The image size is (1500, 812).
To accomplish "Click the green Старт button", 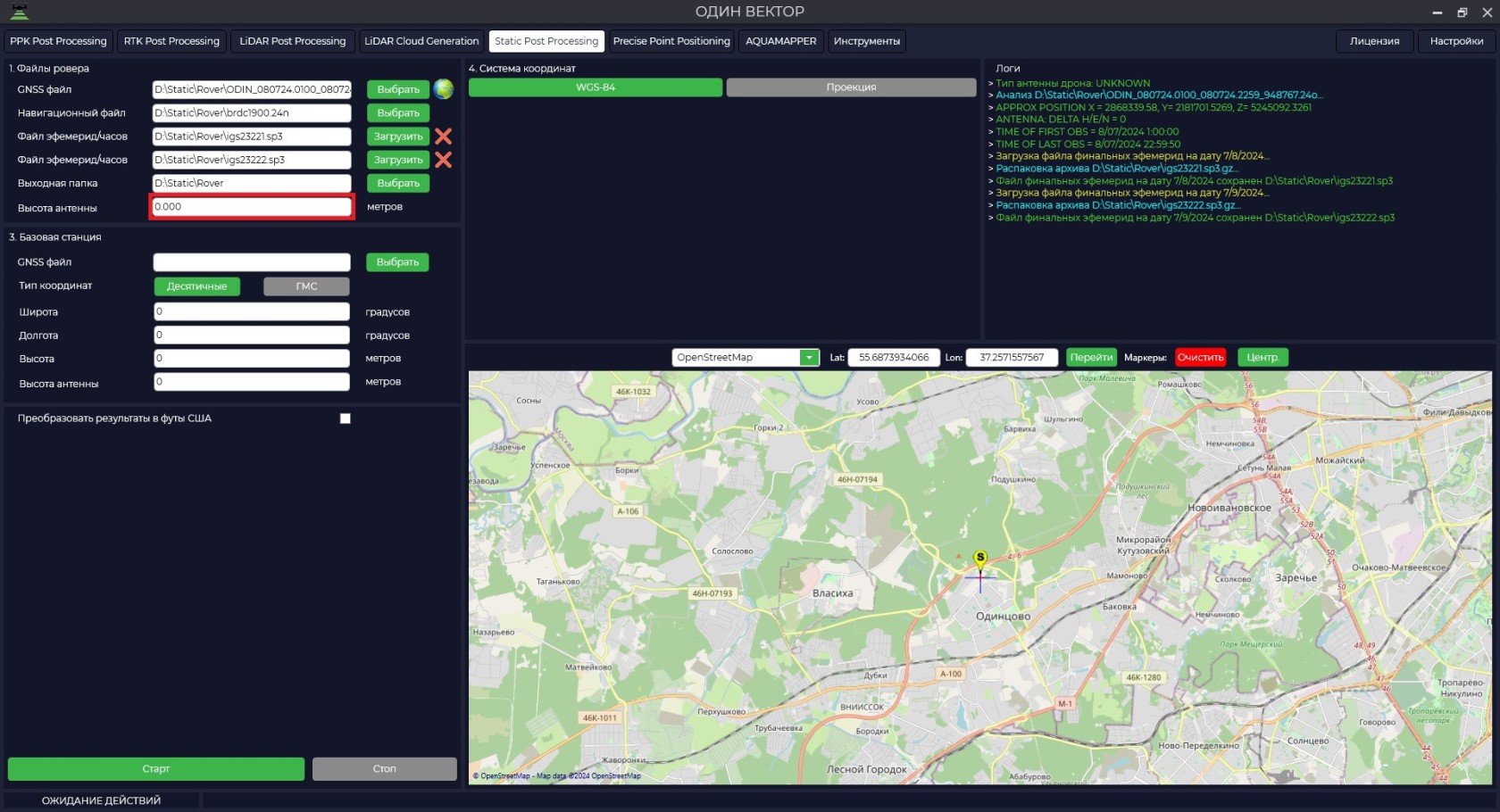I will pyautogui.click(x=156, y=769).
